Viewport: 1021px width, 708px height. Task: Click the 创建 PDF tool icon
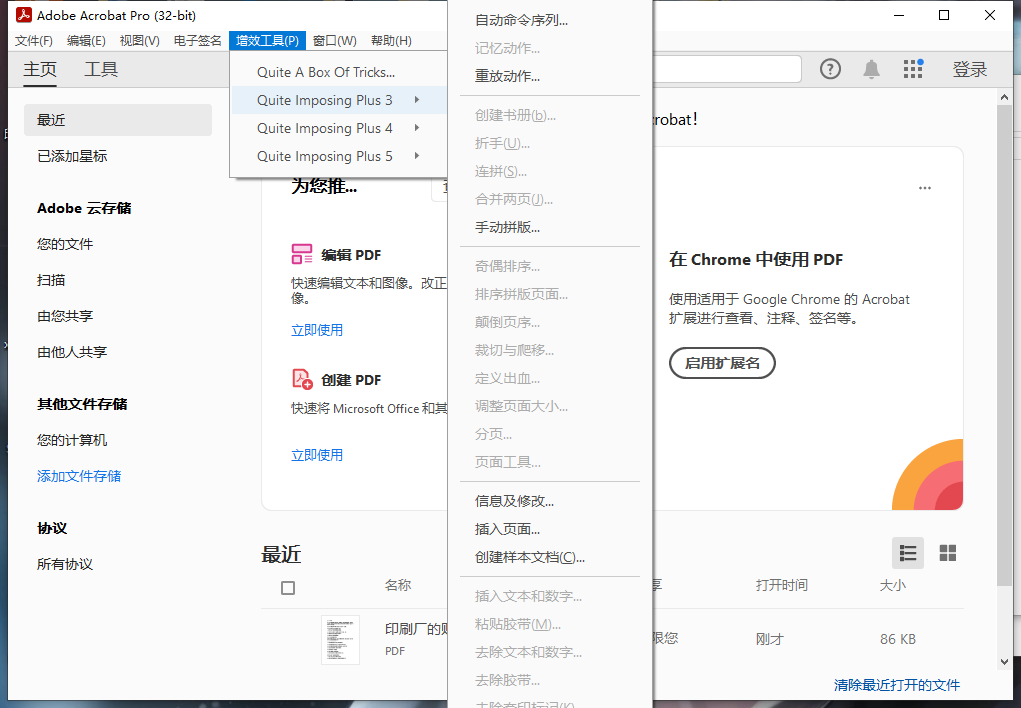302,379
